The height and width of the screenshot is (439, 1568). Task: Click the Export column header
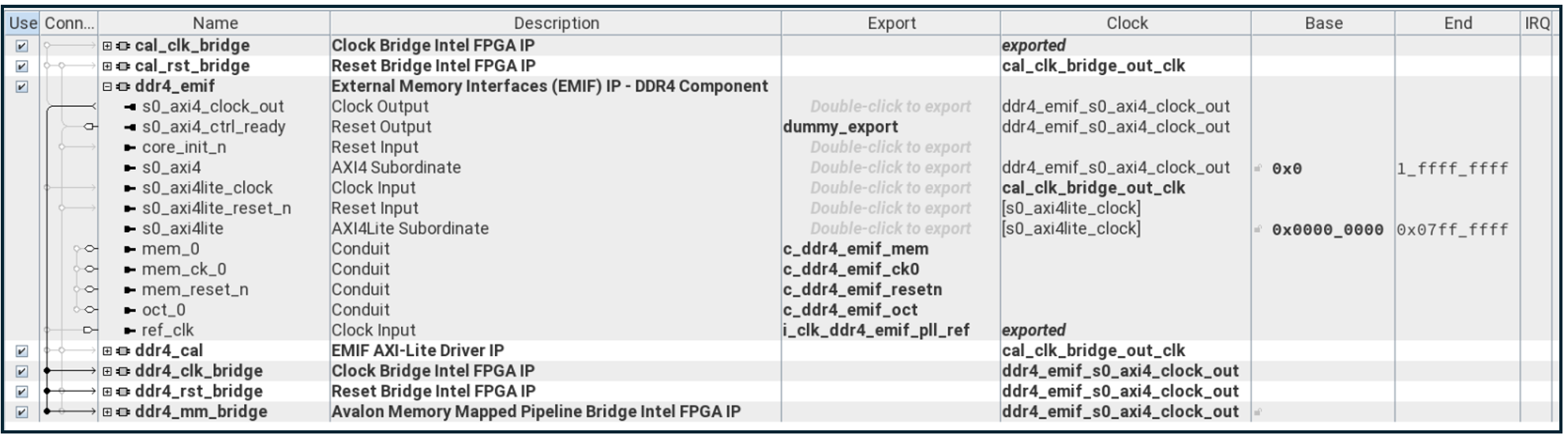[x=891, y=24]
